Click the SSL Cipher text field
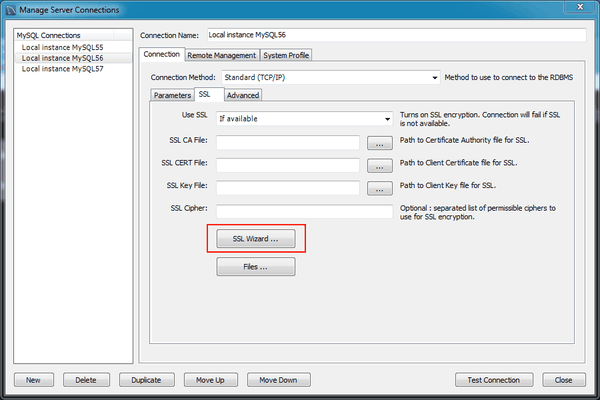Viewport: 600px width, 400px height. pyautogui.click(x=304, y=211)
